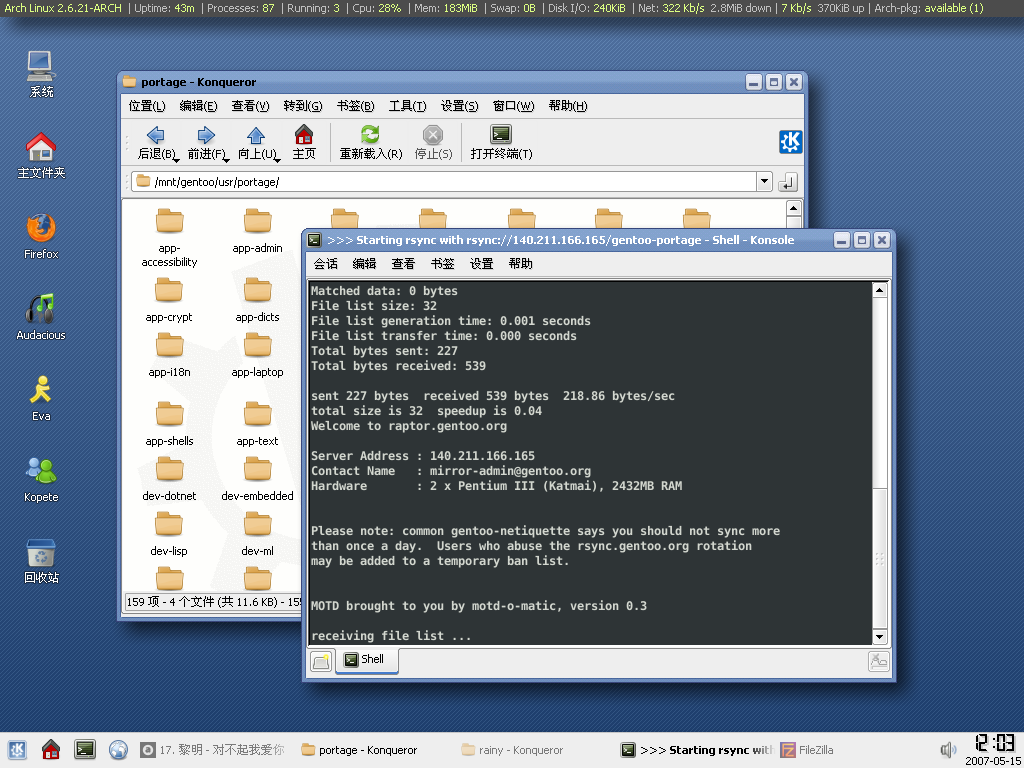Go up one directory with Up arrow
Viewport: 1024px width, 768px height.
pos(256,135)
